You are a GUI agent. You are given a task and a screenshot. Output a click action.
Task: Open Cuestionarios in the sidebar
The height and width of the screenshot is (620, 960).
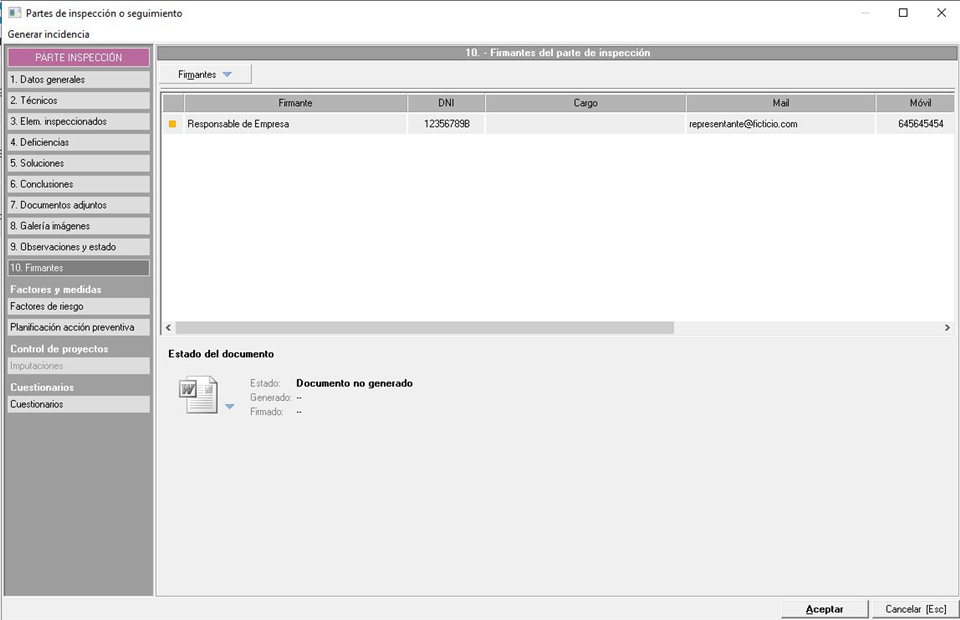[x=78, y=404]
